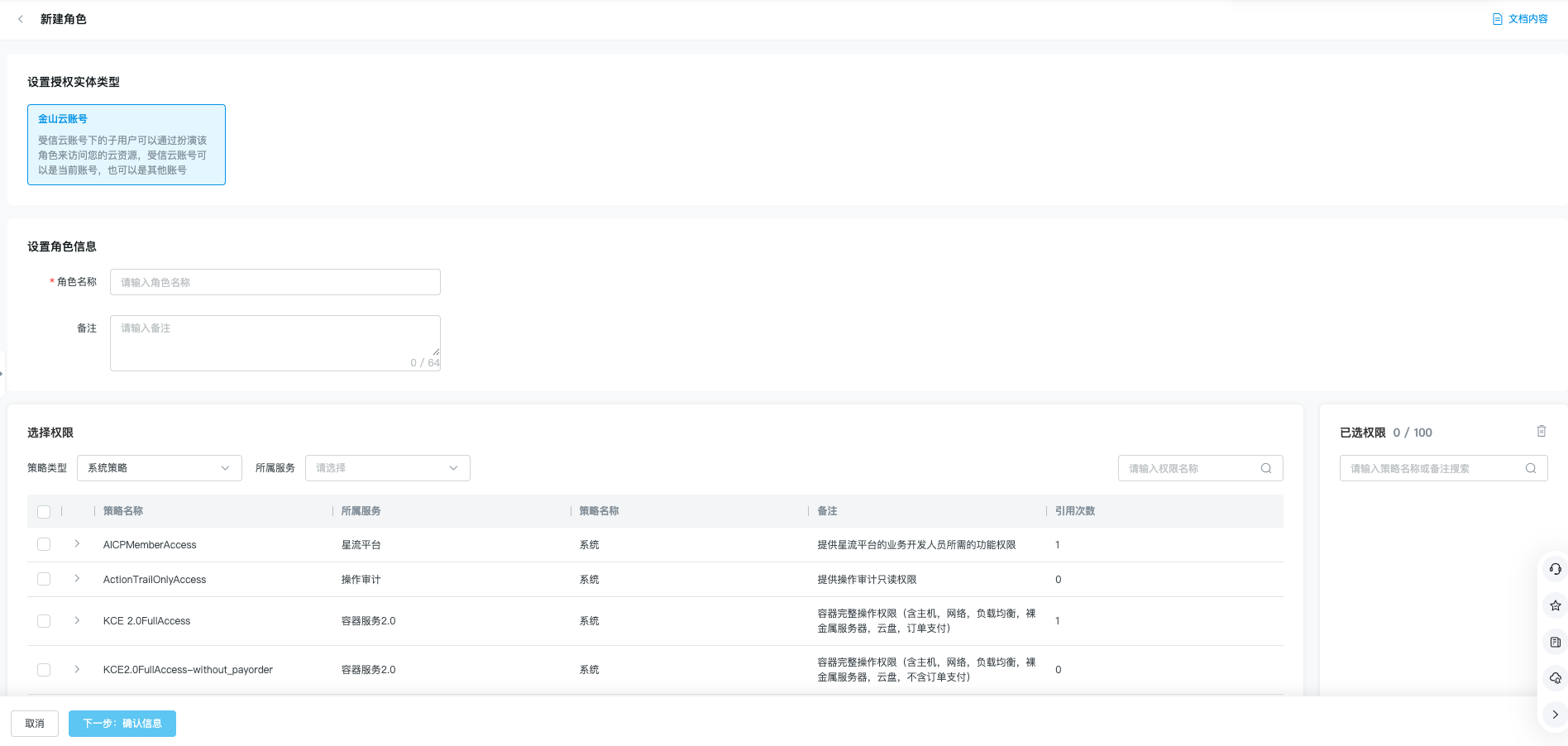Click search icon in 请输入权限名称 box
1568x746 pixels.
coord(1265,468)
